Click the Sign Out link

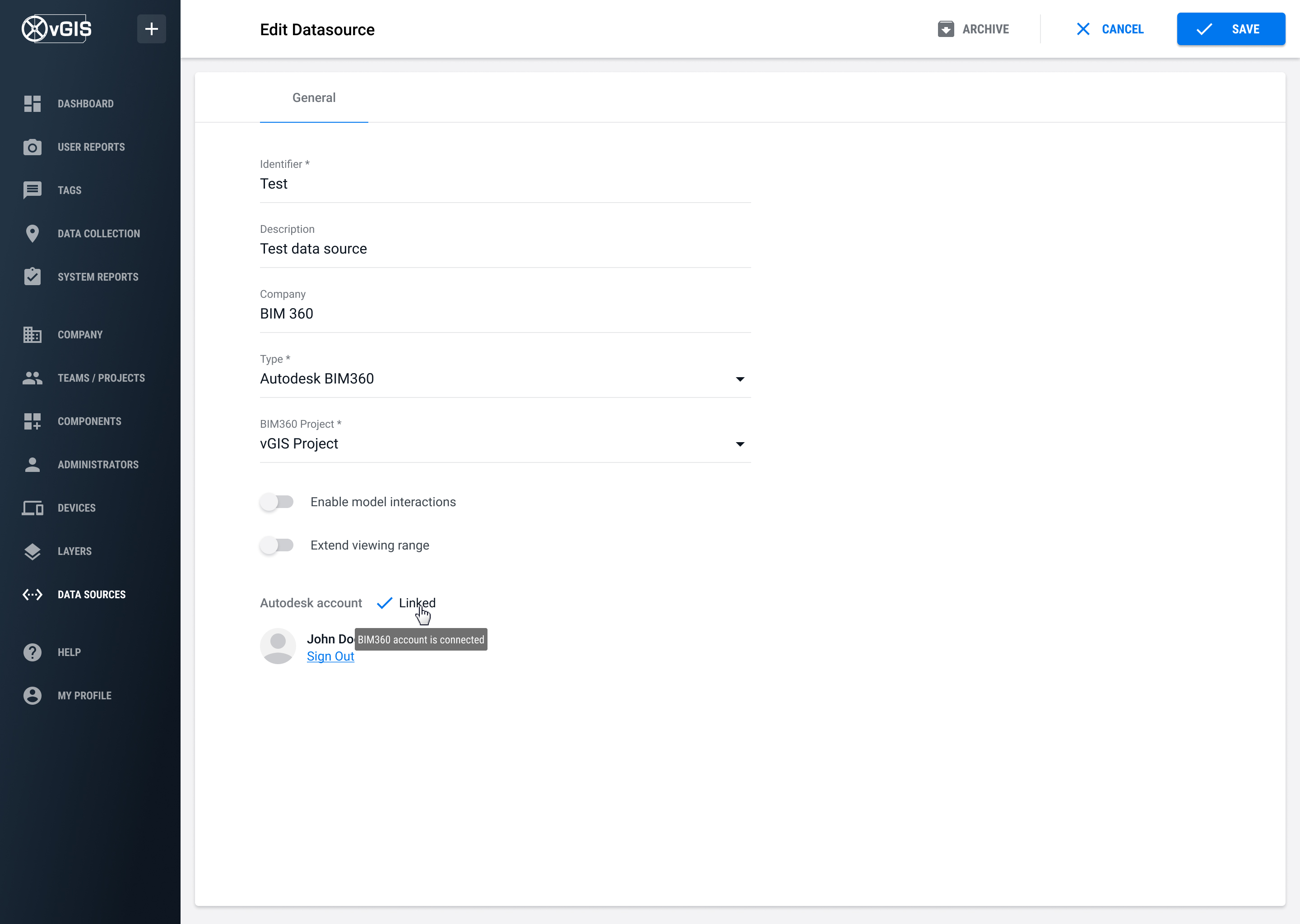330,656
